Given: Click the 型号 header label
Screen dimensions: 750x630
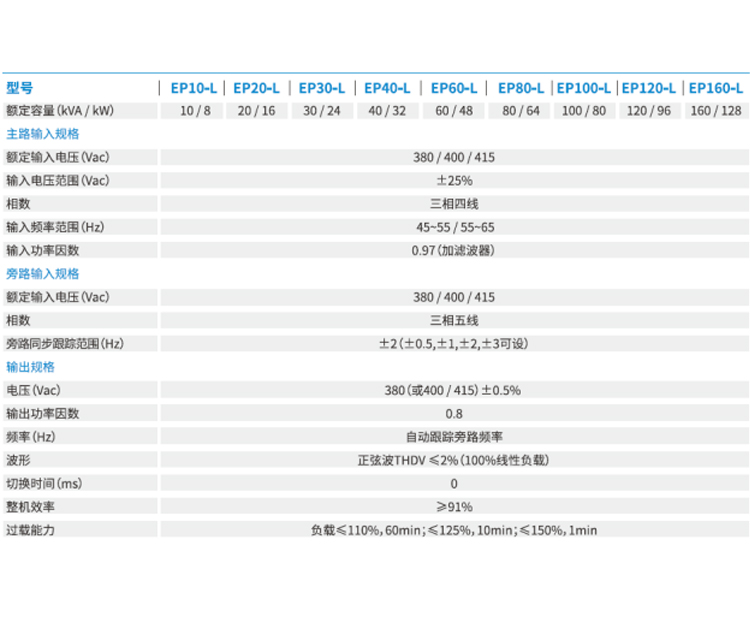Looking at the screenshot, I should point(20,88).
